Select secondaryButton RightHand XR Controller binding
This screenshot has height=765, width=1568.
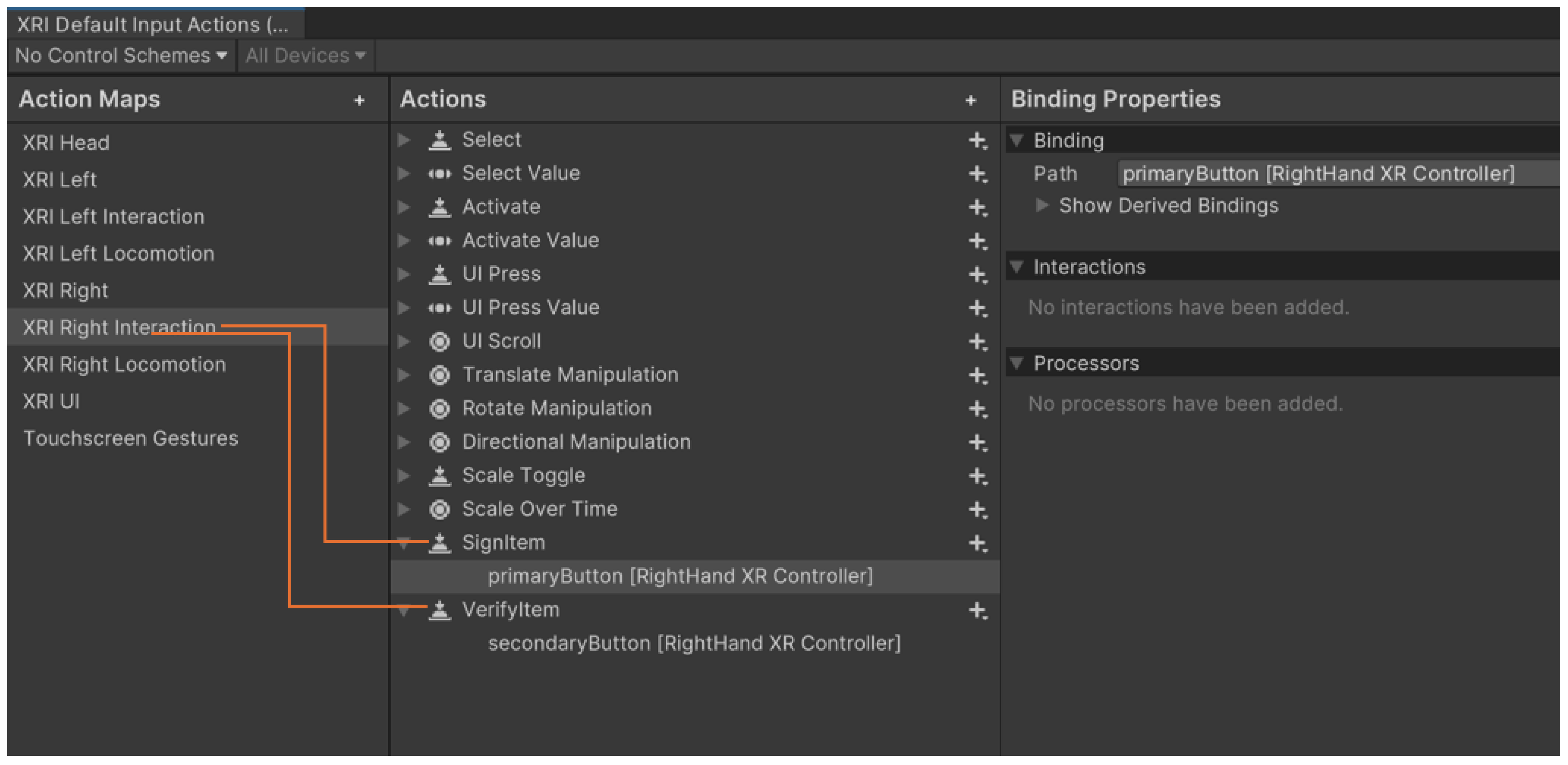point(693,643)
